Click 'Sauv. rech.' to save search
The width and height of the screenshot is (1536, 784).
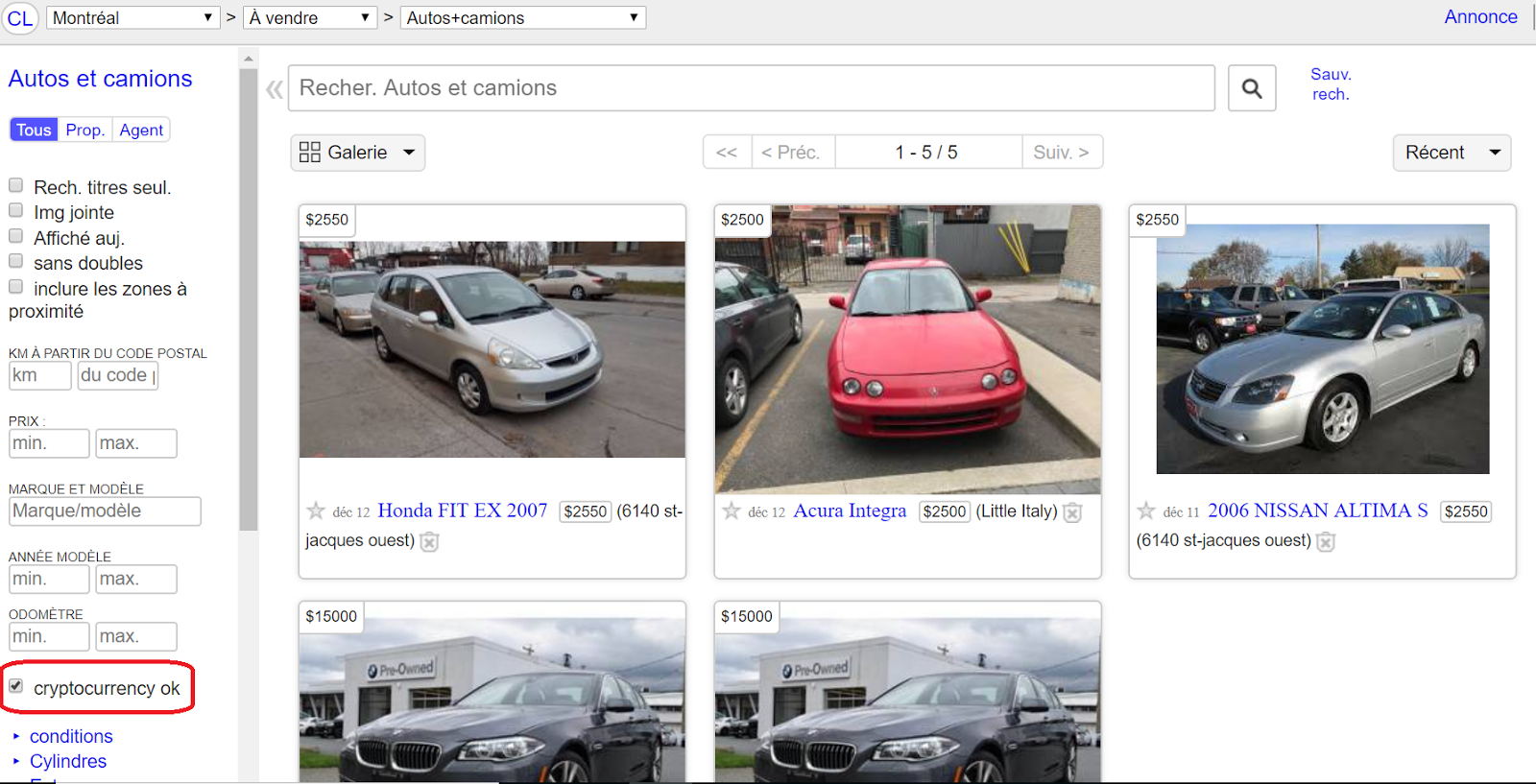click(1331, 84)
